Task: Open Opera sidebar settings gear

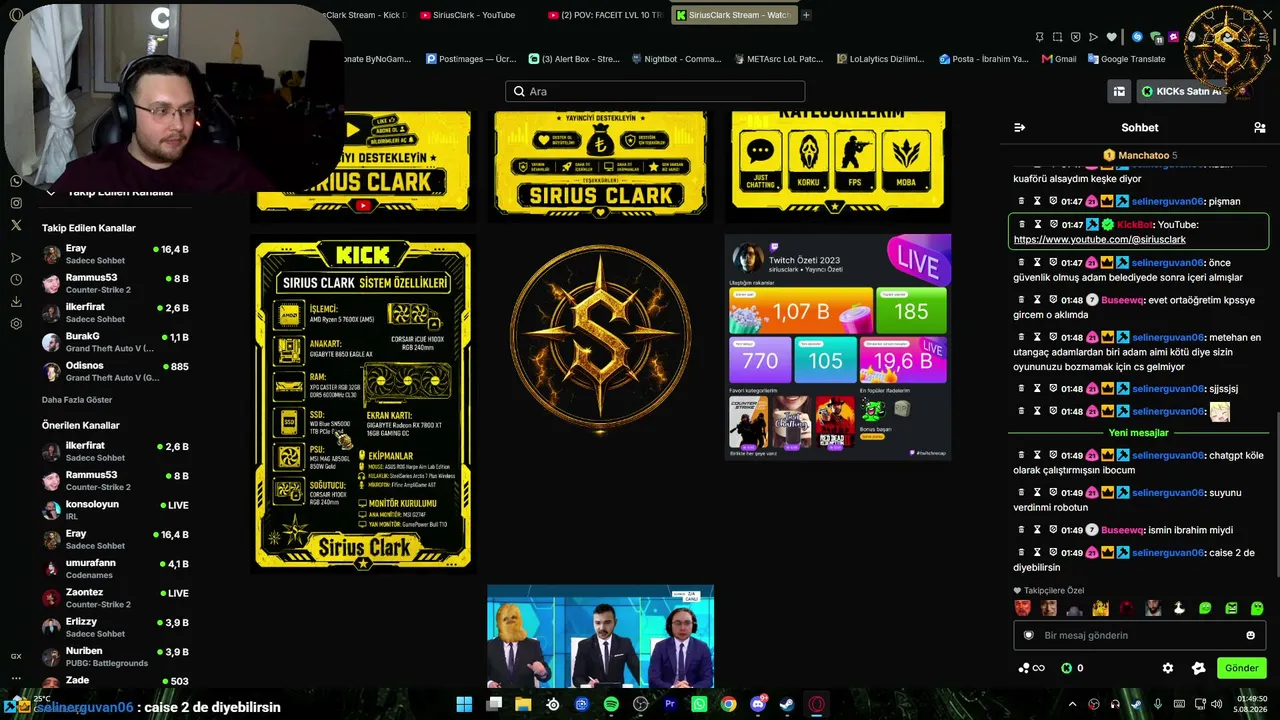Action: click(16, 324)
